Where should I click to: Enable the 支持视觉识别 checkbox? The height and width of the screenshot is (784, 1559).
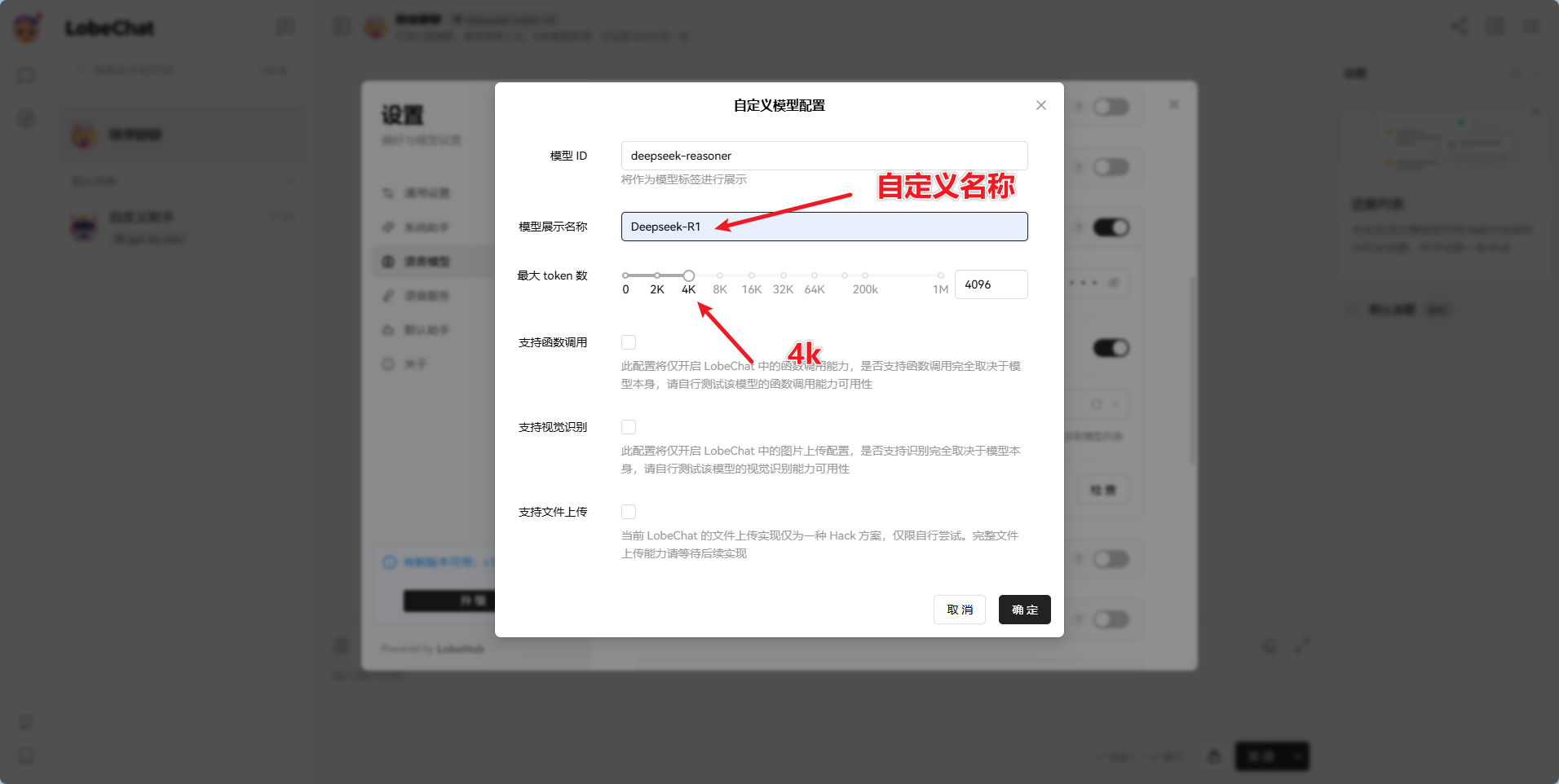[629, 427]
